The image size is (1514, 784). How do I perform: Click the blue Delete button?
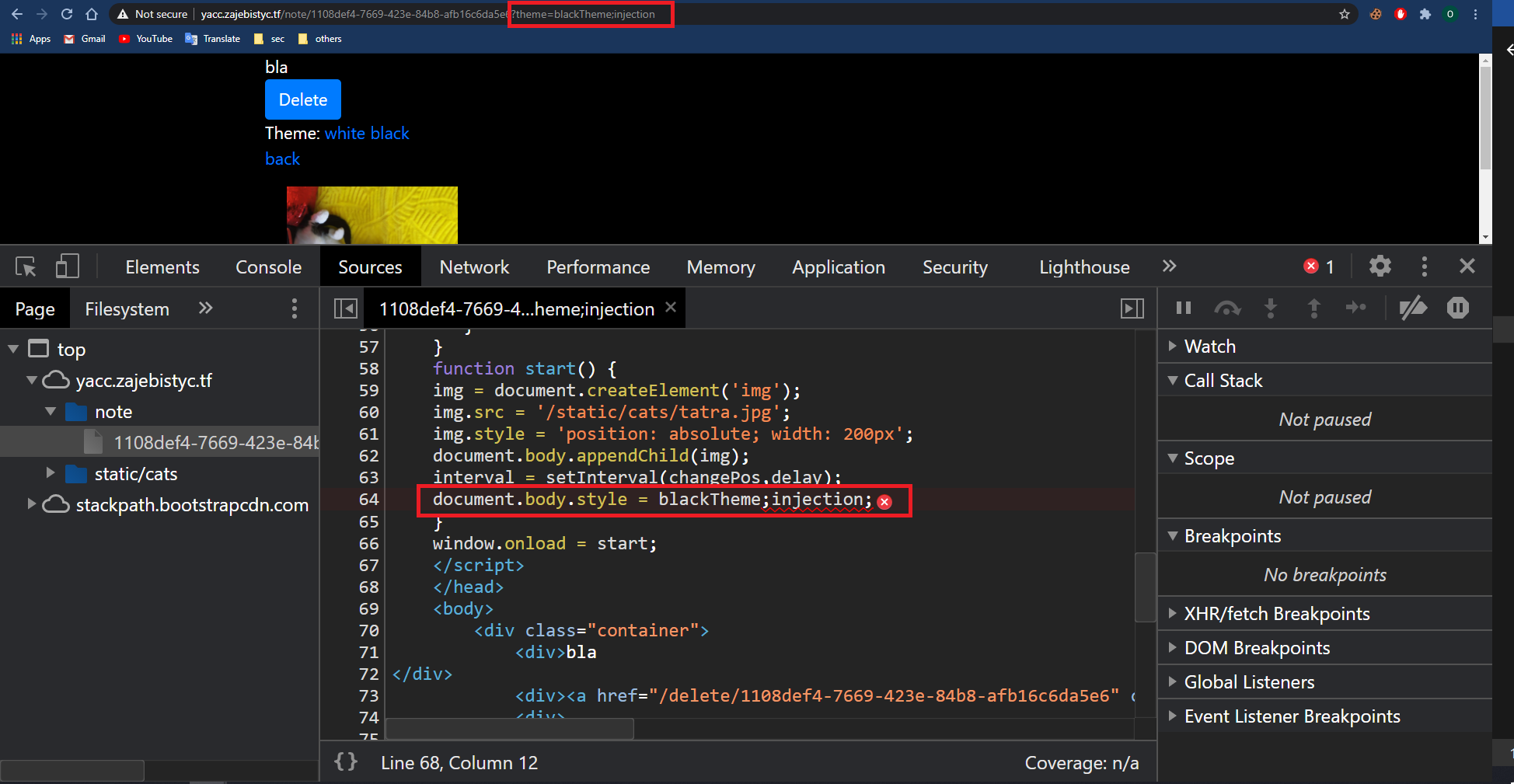pos(303,99)
